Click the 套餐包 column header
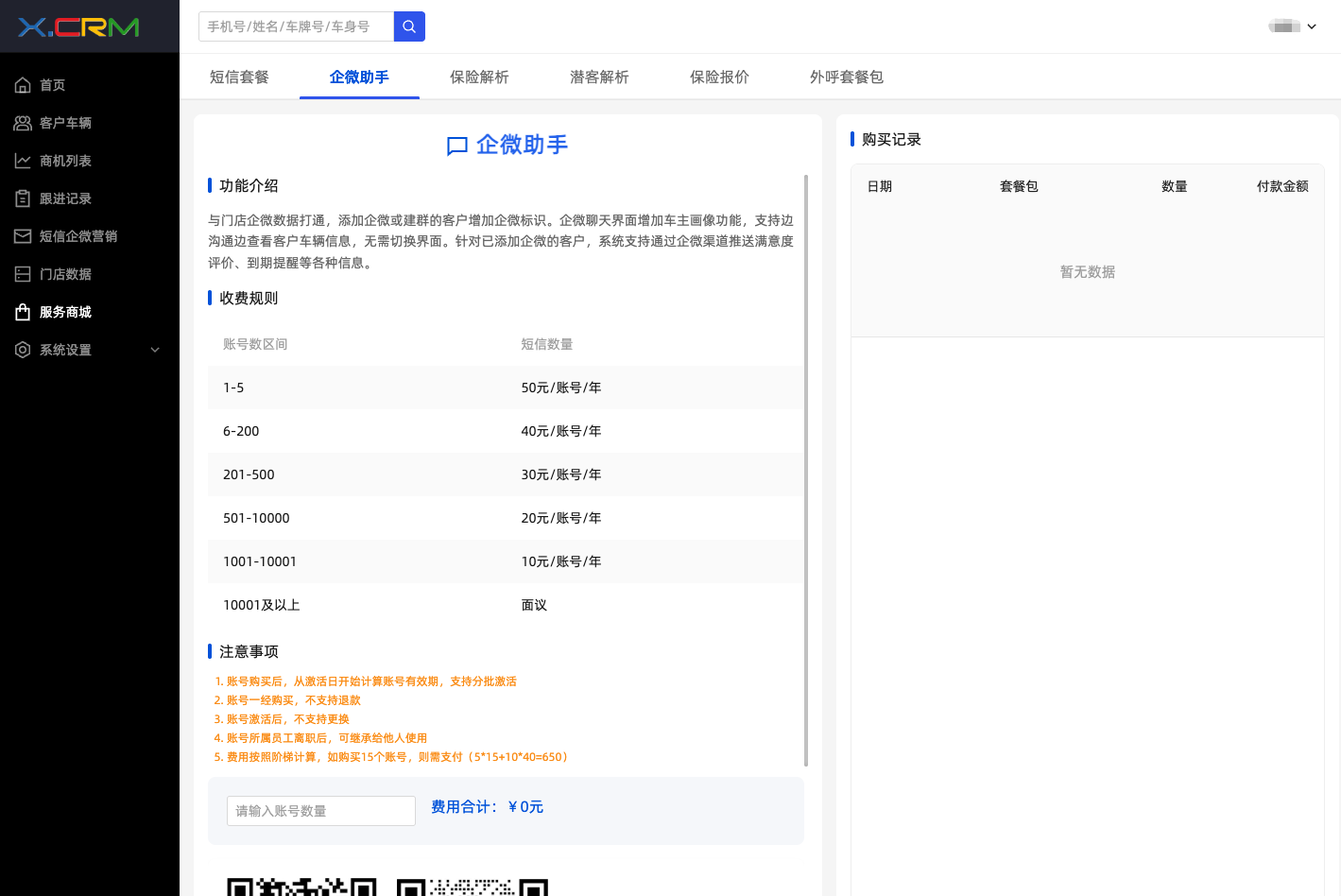This screenshot has width=1341, height=896. (1019, 186)
